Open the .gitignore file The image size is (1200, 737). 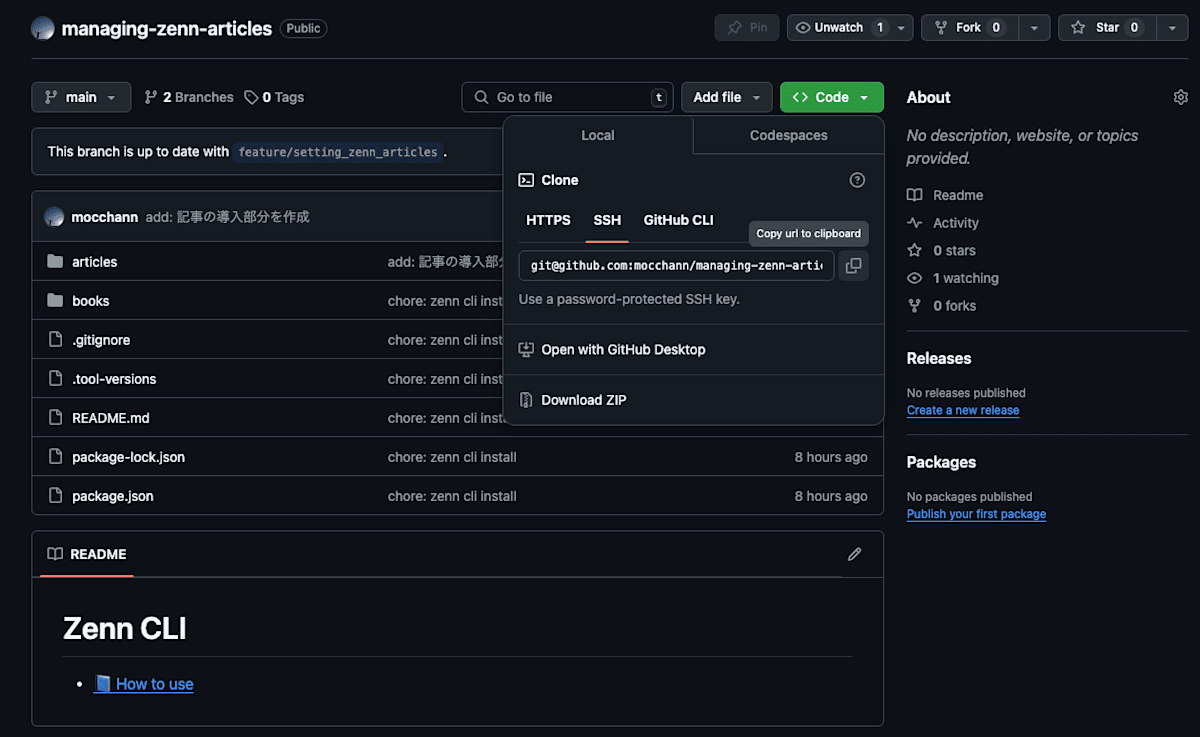101,340
